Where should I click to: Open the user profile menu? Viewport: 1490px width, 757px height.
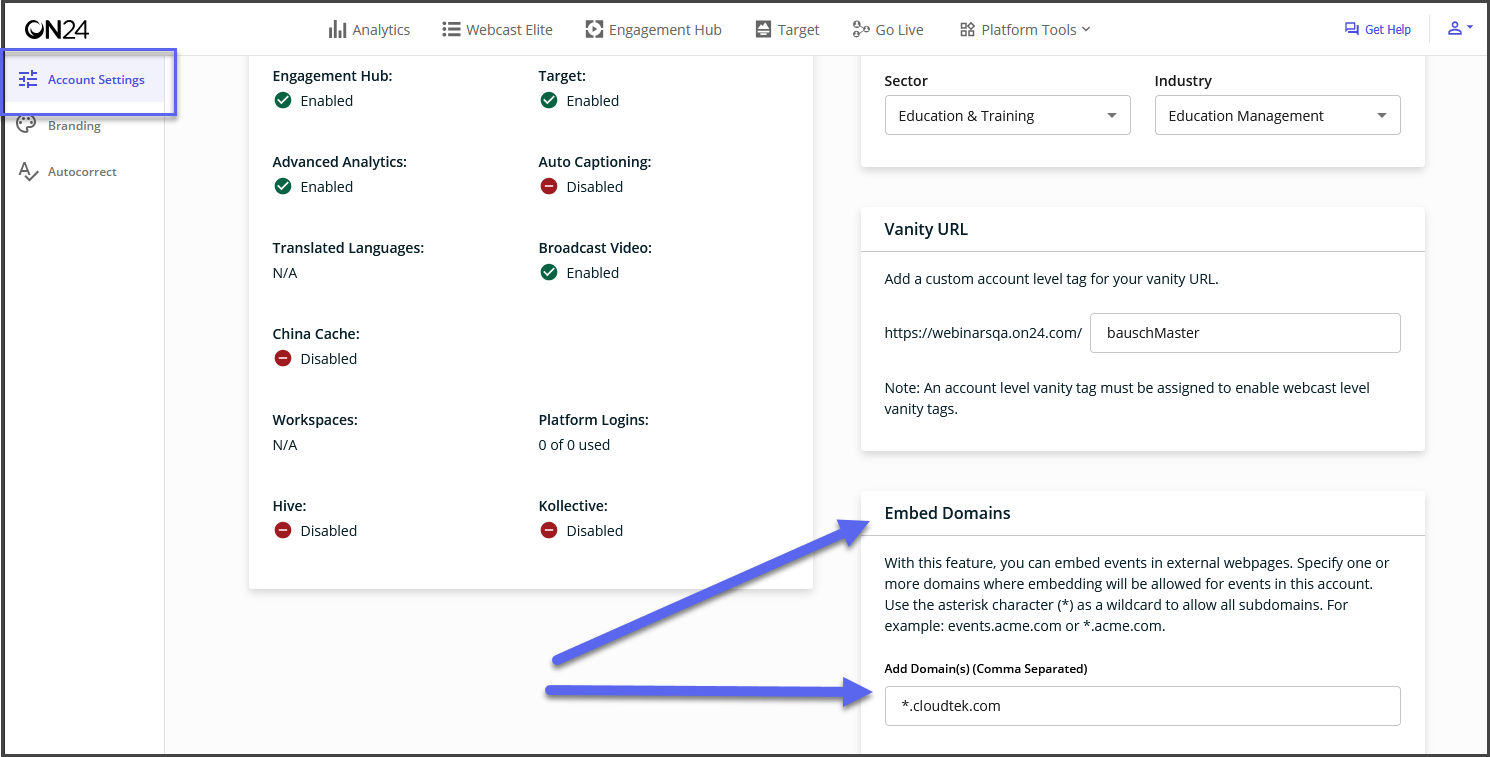click(x=1460, y=29)
